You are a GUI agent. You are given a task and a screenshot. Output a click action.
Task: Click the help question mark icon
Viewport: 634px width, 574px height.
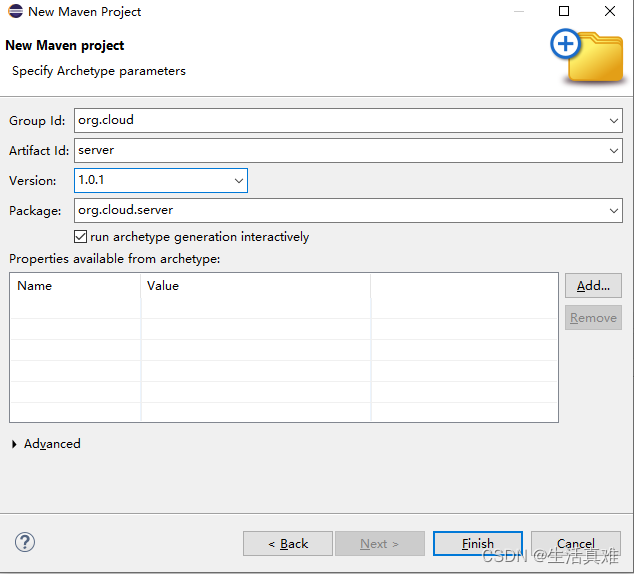[25, 542]
